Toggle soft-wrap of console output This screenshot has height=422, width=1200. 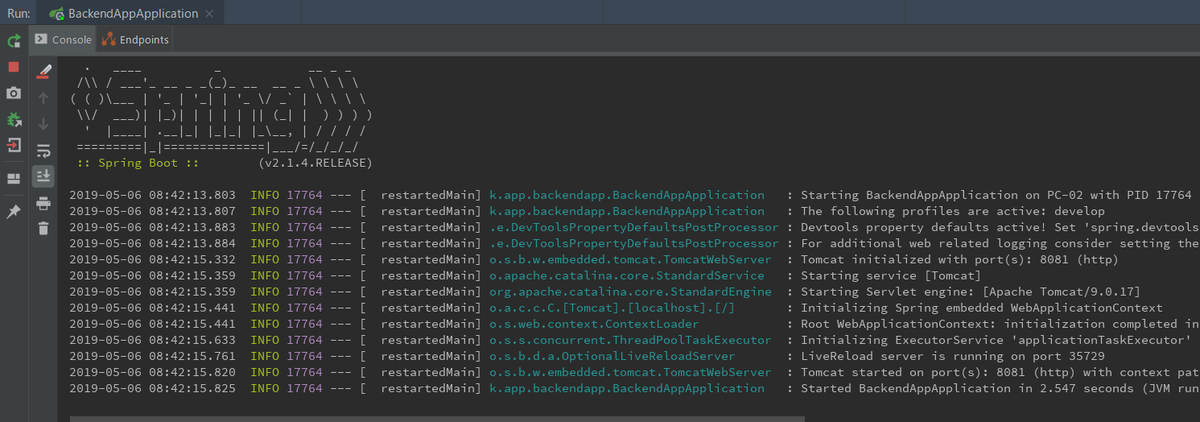coord(43,151)
